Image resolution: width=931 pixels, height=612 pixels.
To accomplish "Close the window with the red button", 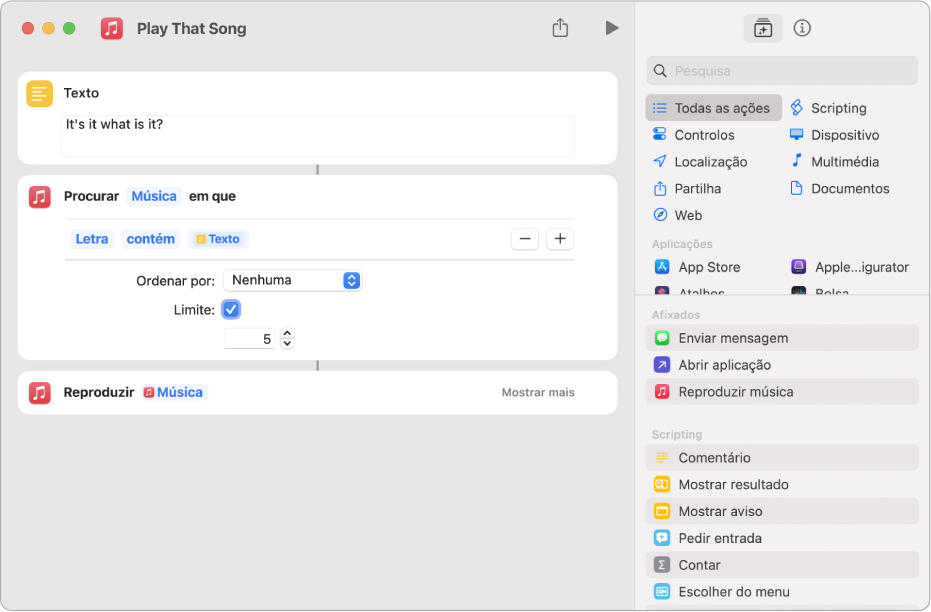I will pos(27,28).
